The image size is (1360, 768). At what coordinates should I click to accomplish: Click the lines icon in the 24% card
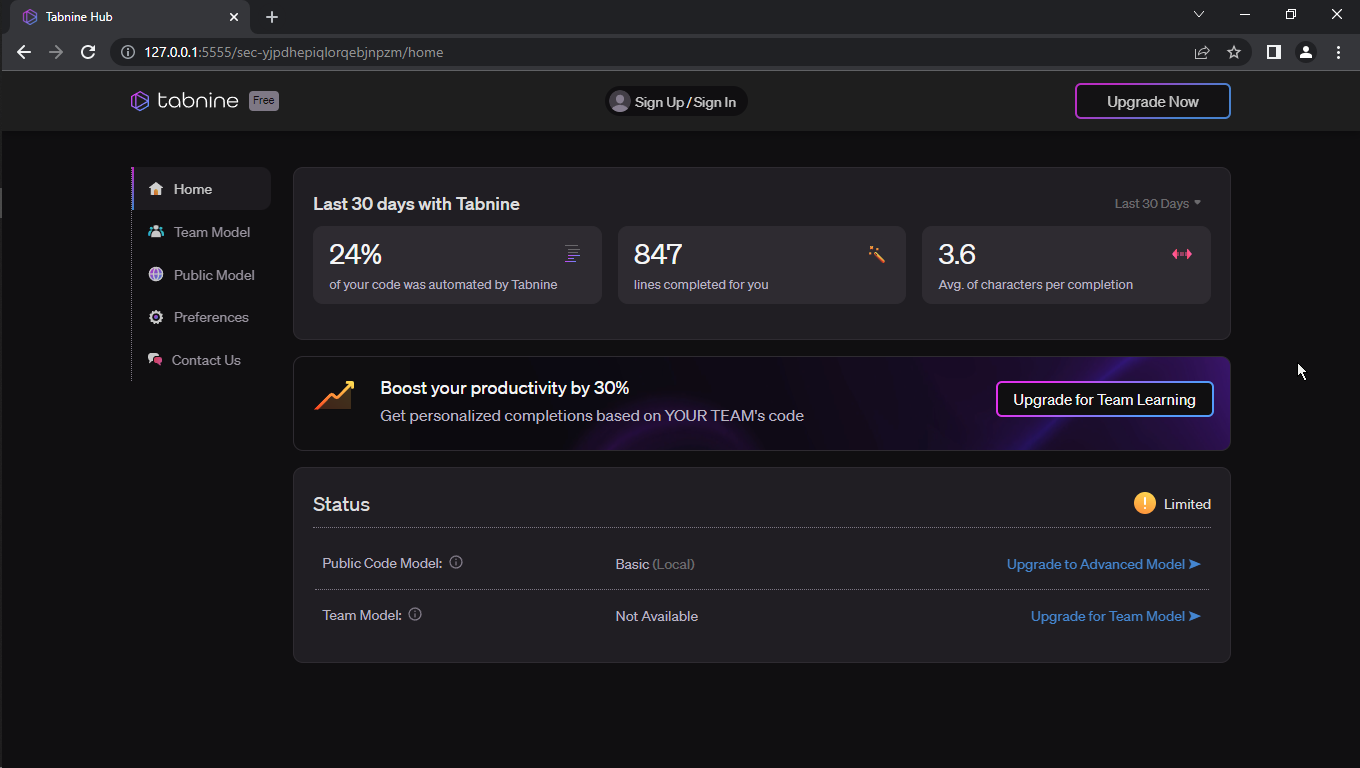(573, 254)
